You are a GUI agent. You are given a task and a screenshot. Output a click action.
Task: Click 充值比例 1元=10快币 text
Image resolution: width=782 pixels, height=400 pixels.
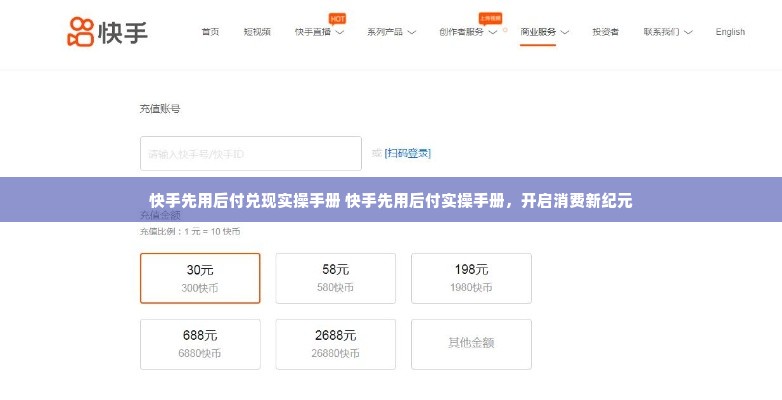(190, 231)
